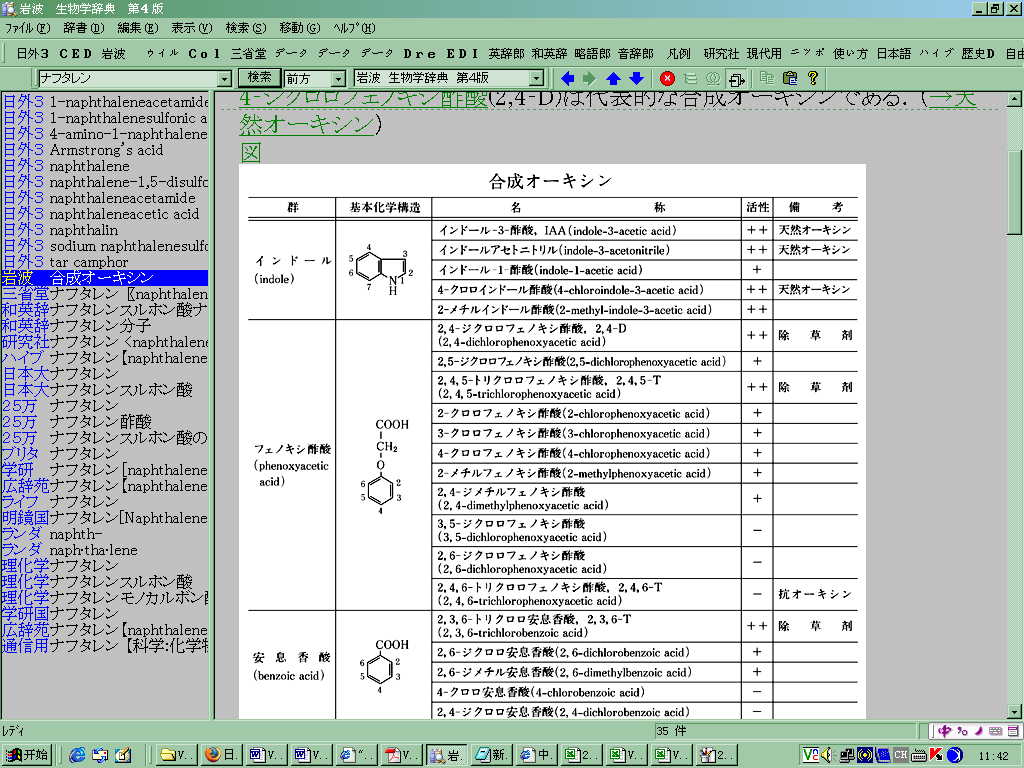Click the Firefox icon in the taskbar
Viewport: 1024px width, 768px height.
pos(212,755)
